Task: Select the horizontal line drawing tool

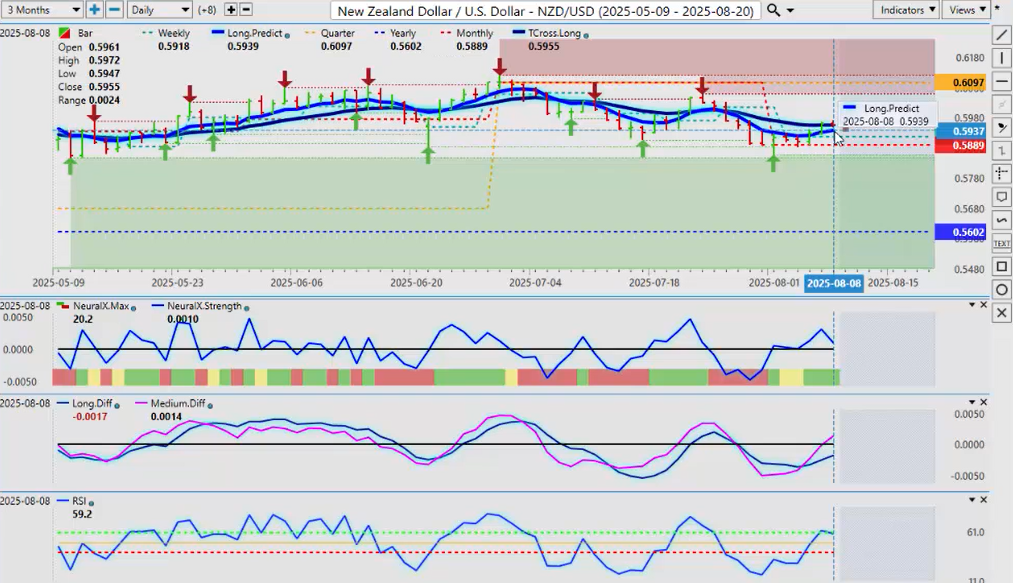Action: pyautogui.click(x=1002, y=81)
